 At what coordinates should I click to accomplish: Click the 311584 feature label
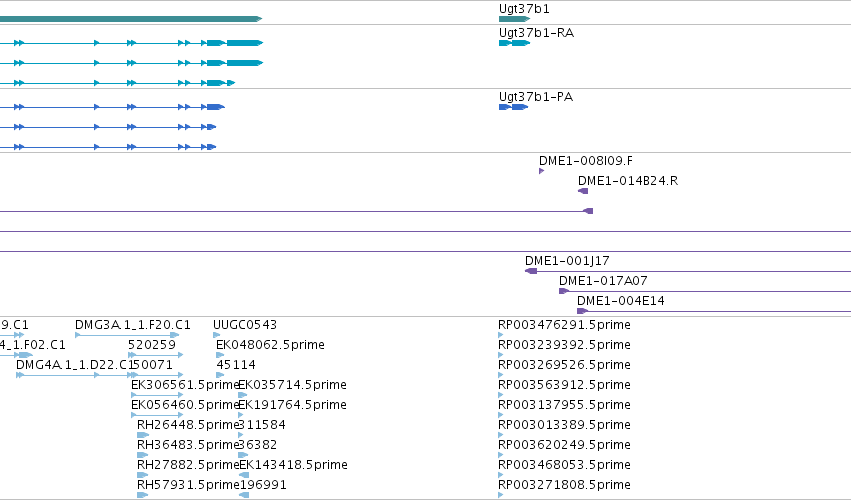click(262, 426)
